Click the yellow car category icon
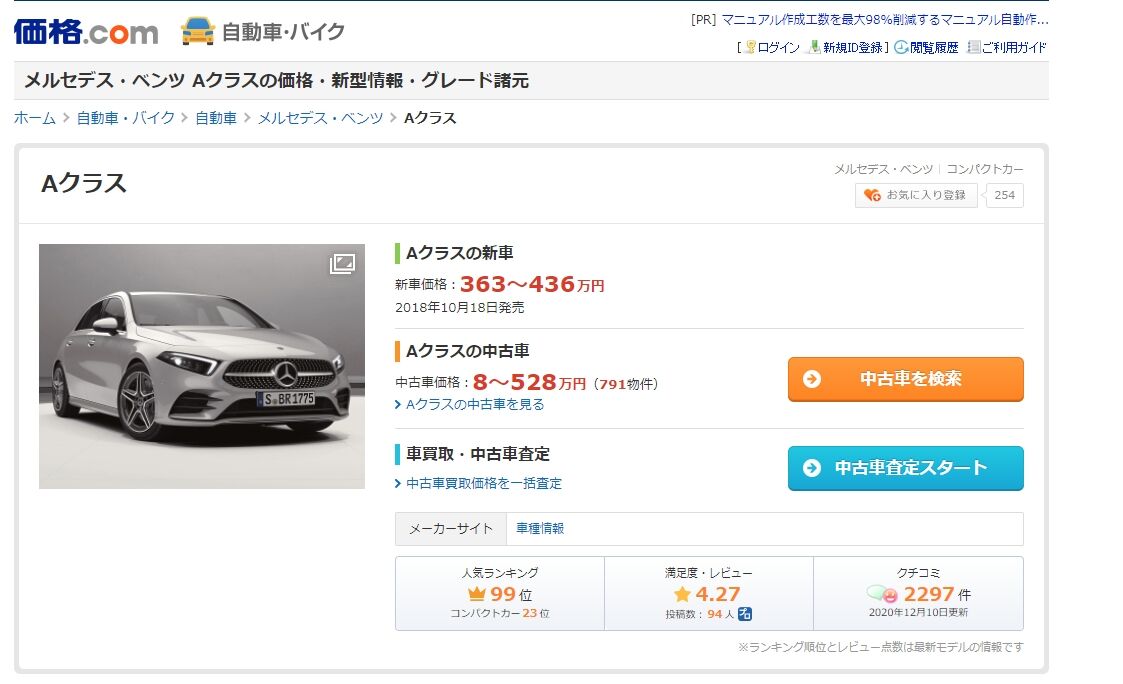Screen dimensions: 1123x684 coord(198,31)
